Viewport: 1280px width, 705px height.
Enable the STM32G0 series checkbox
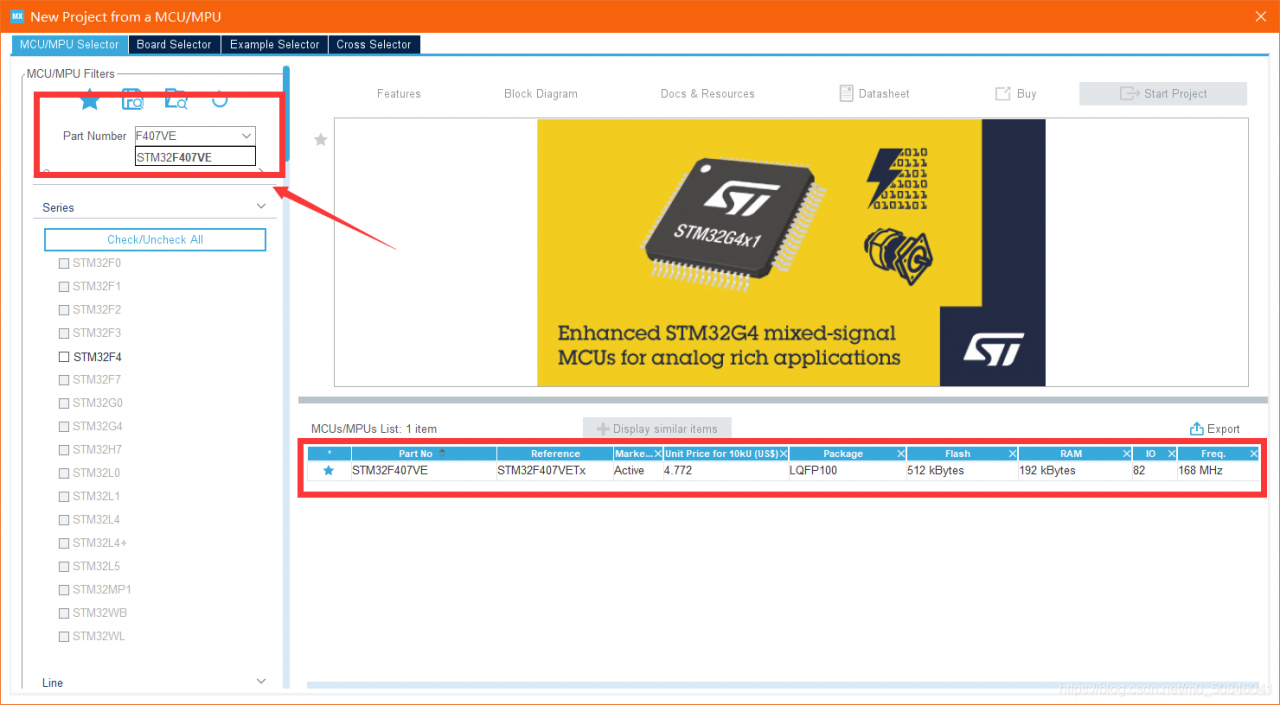64,403
